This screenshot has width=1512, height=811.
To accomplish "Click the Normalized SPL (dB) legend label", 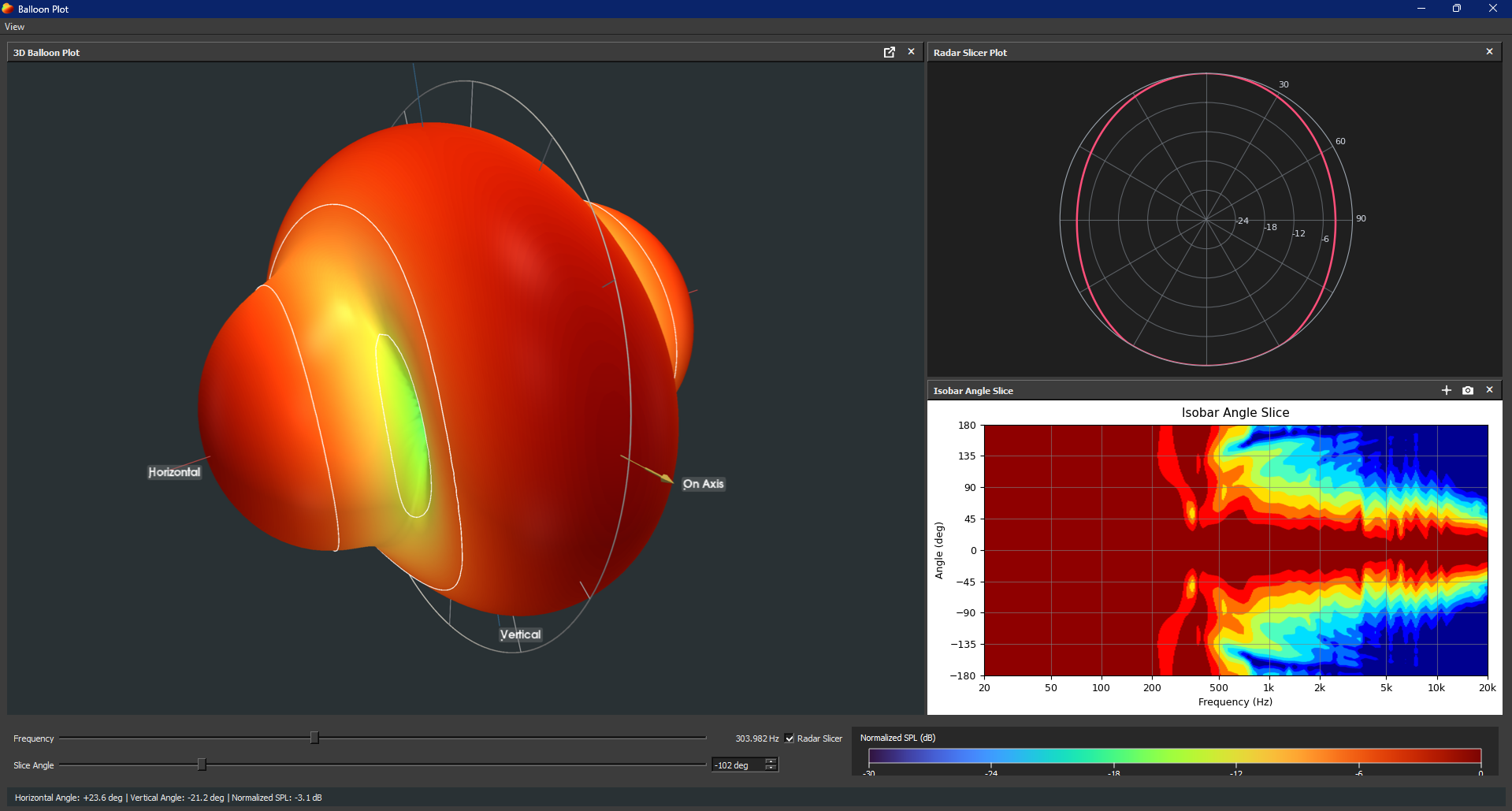I will click(897, 738).
